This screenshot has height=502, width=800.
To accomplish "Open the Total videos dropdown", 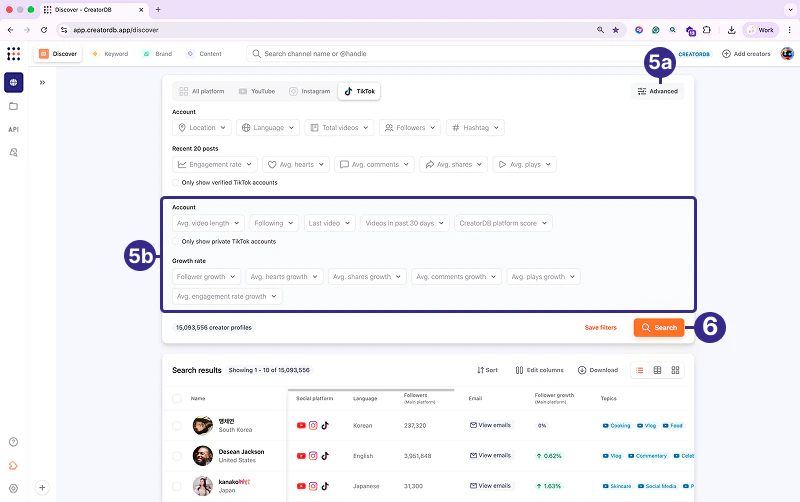I will click(x=339, y=128).
